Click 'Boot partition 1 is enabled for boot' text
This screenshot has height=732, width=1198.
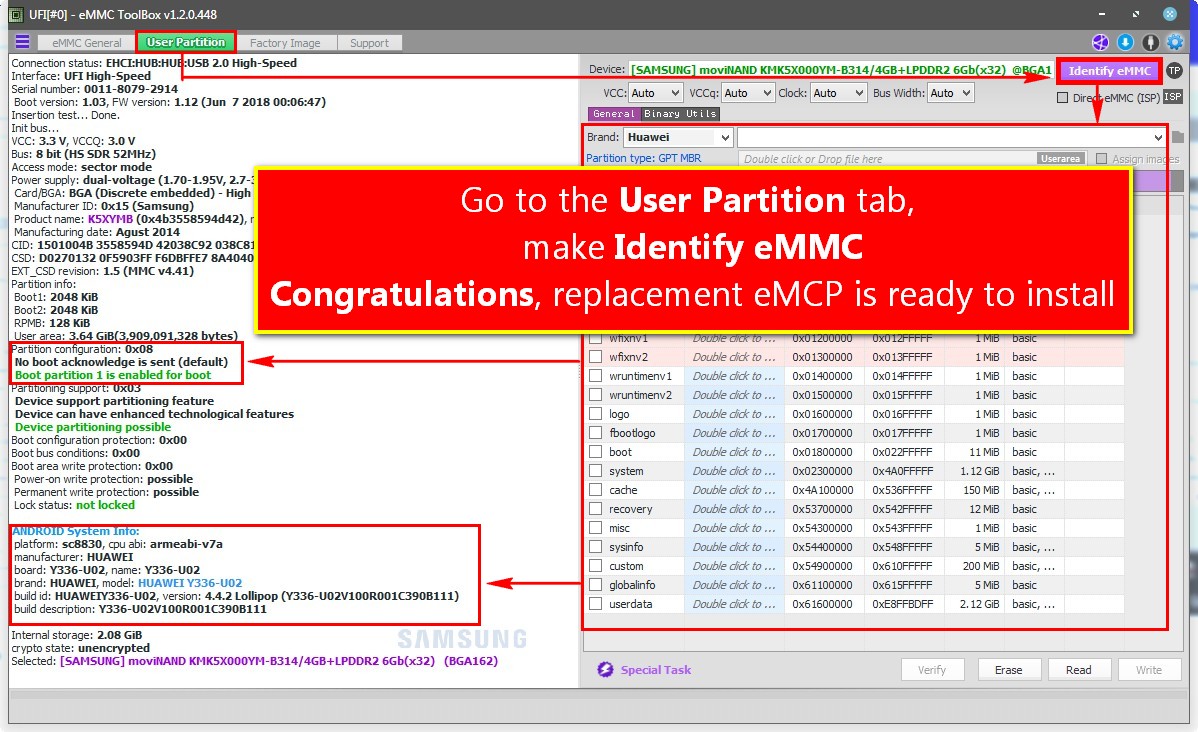pos(112,374)
